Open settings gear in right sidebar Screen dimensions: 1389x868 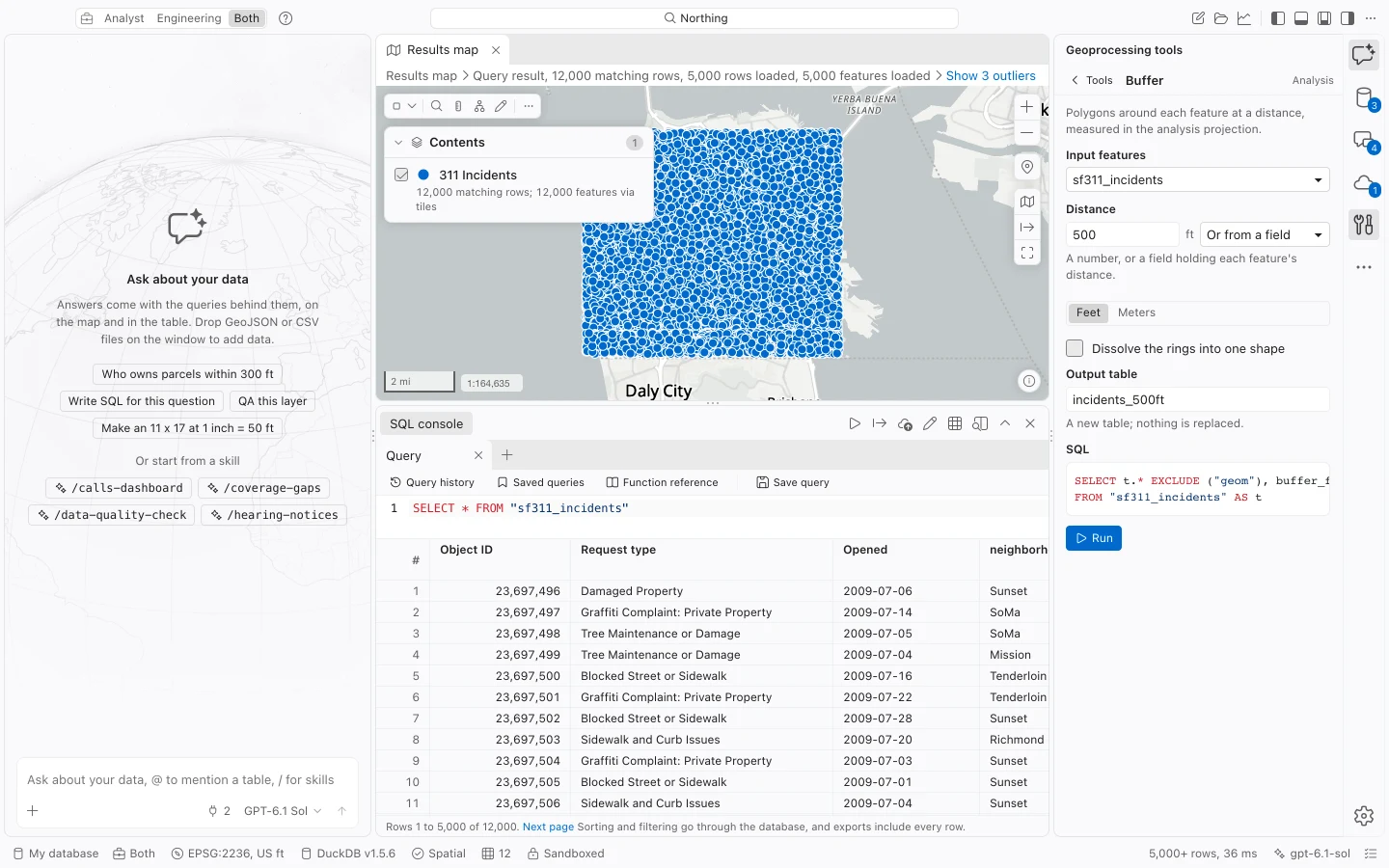tap(1363, 816)
